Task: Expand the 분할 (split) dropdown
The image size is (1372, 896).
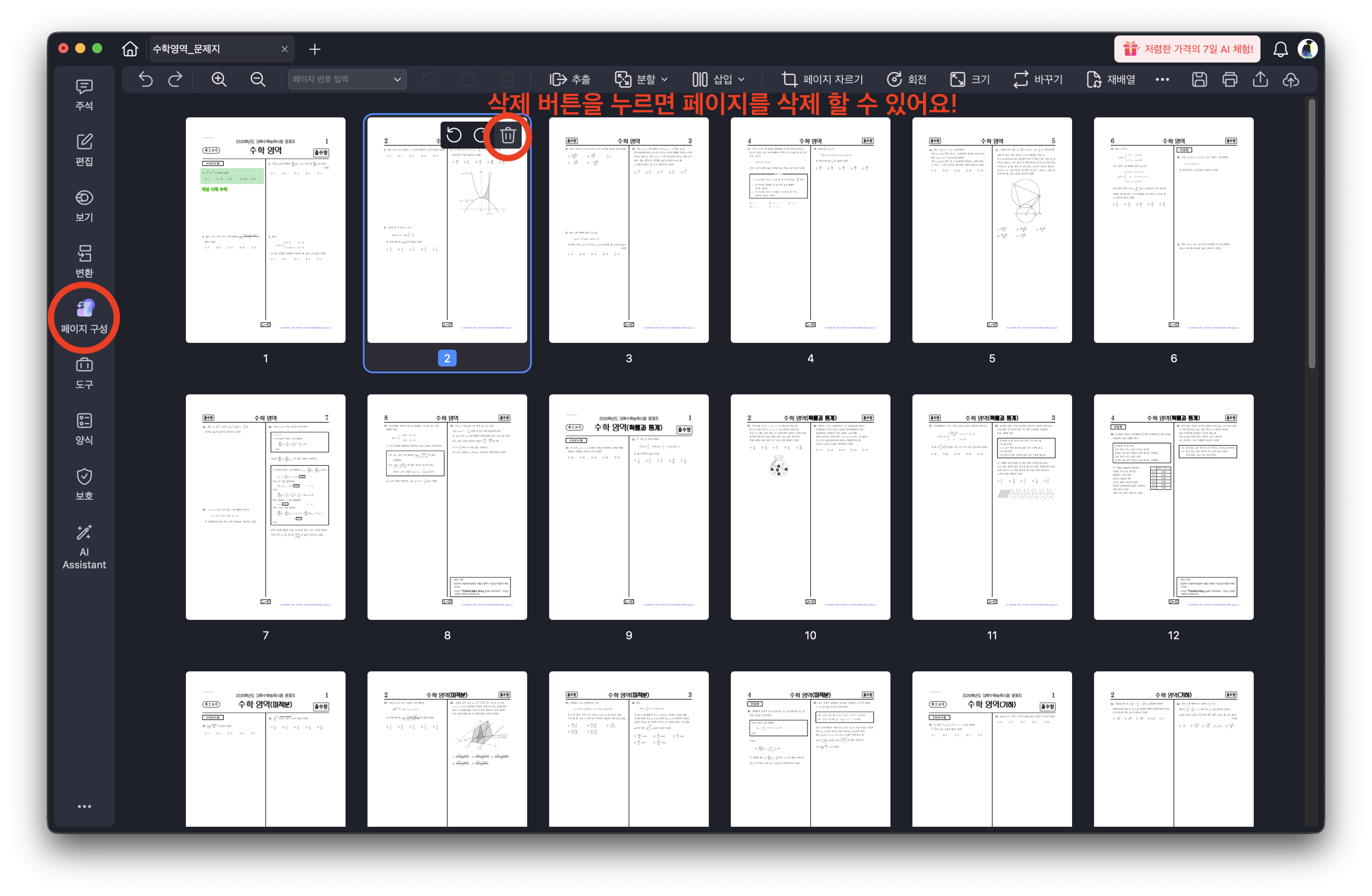Action: coord(664,79)
